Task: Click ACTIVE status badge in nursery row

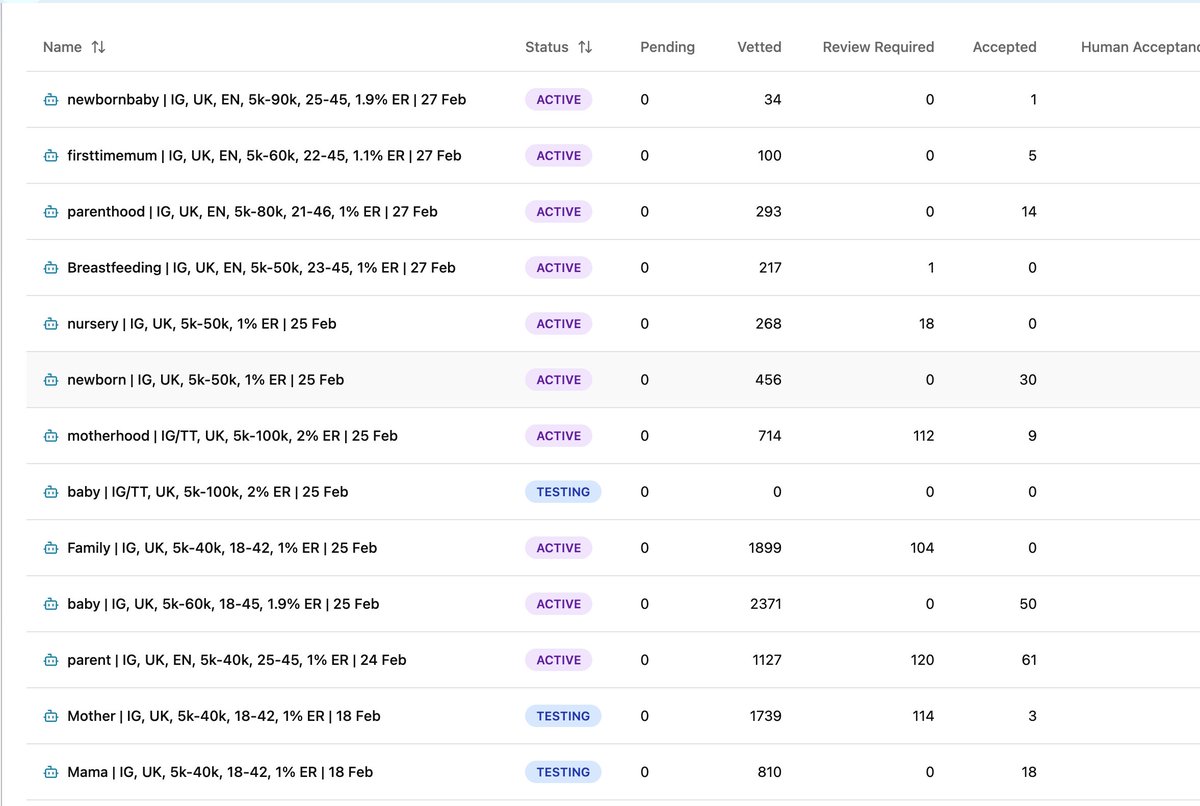Action: 559,324
